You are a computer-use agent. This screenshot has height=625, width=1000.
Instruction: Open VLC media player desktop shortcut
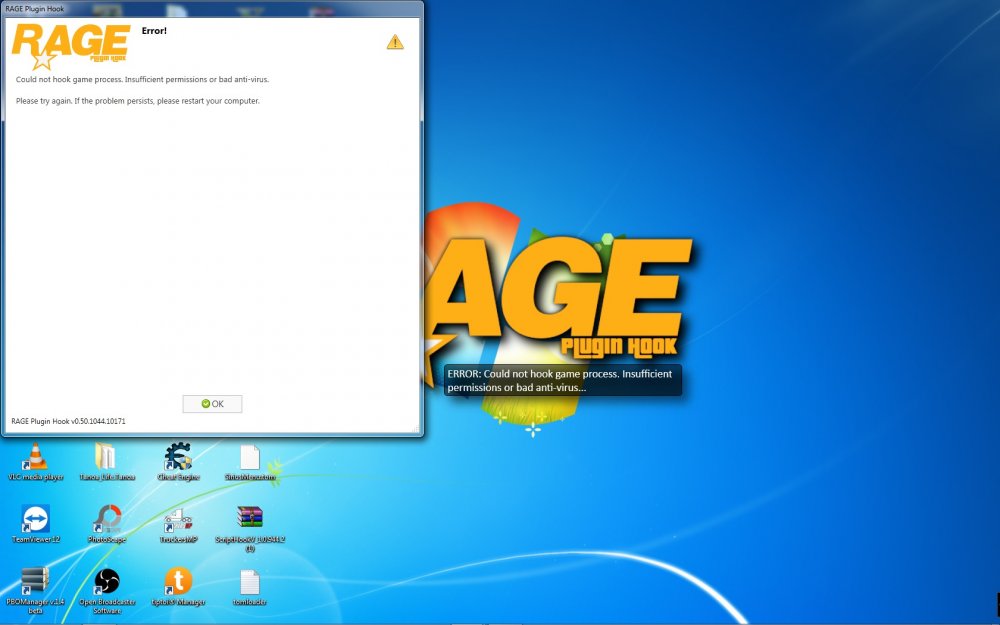[36, 462]
